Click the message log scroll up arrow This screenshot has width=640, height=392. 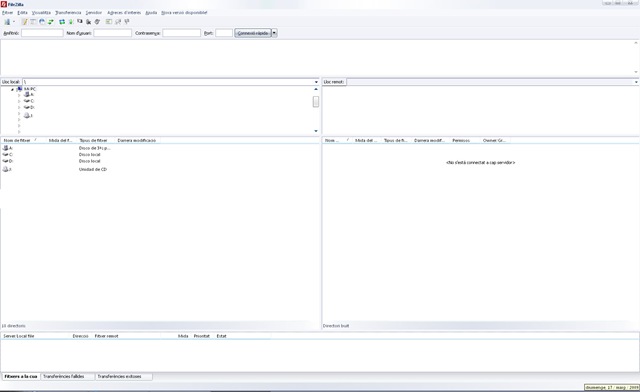click(x=636, y=43)
